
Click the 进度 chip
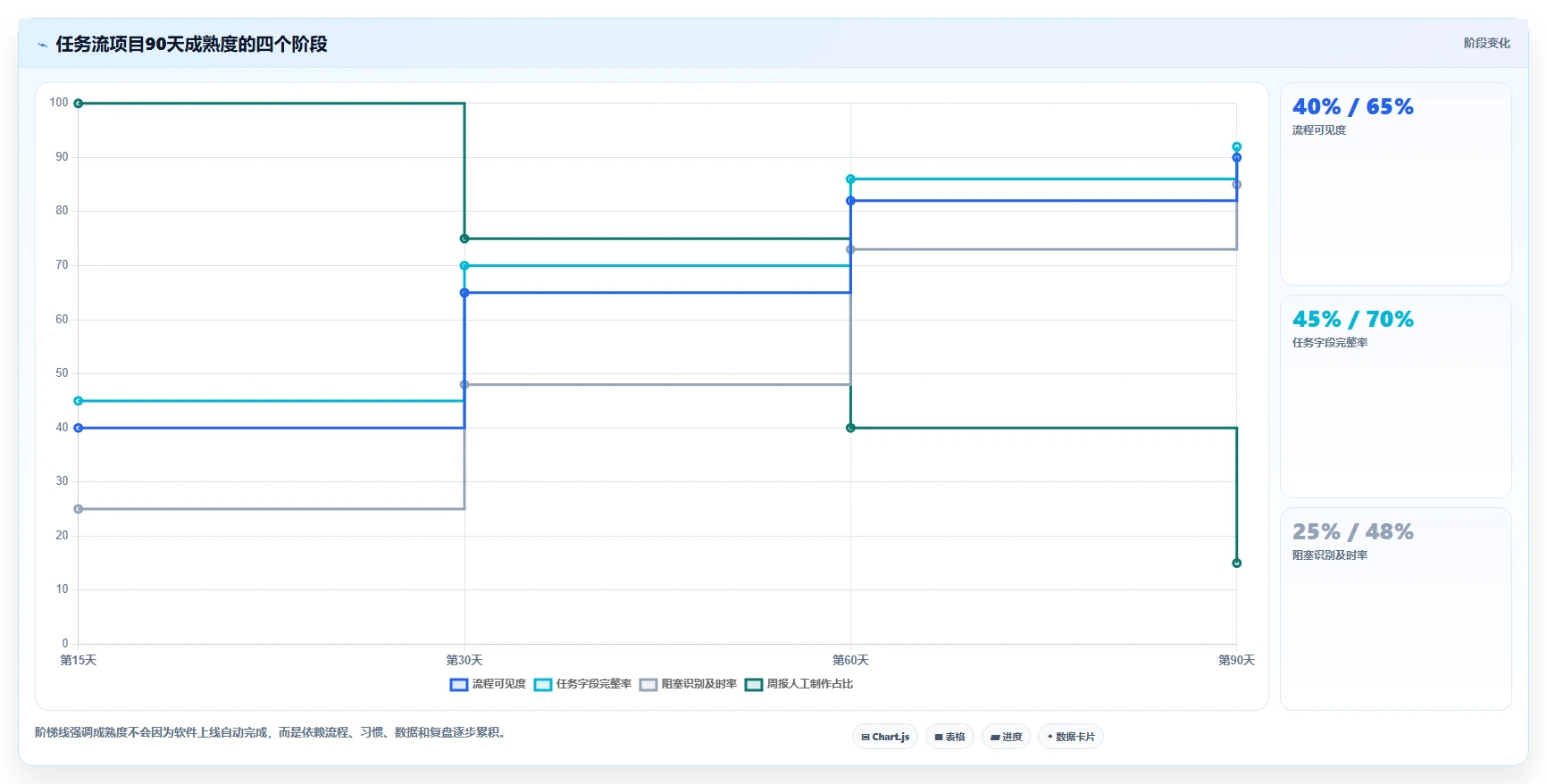(1006, 737)
